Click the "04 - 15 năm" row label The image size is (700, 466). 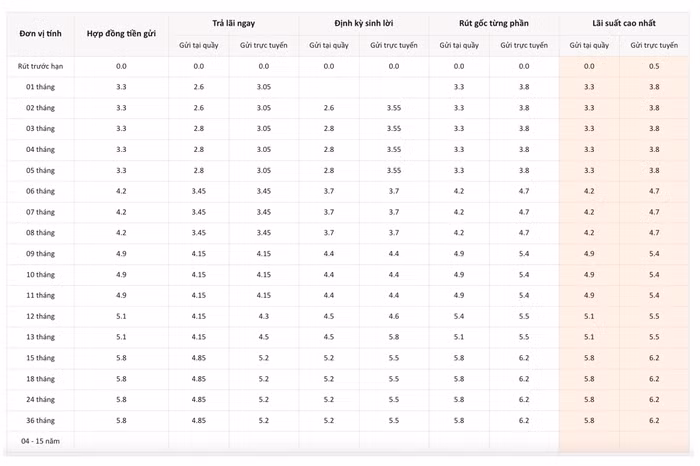click(x=40, y=440)
